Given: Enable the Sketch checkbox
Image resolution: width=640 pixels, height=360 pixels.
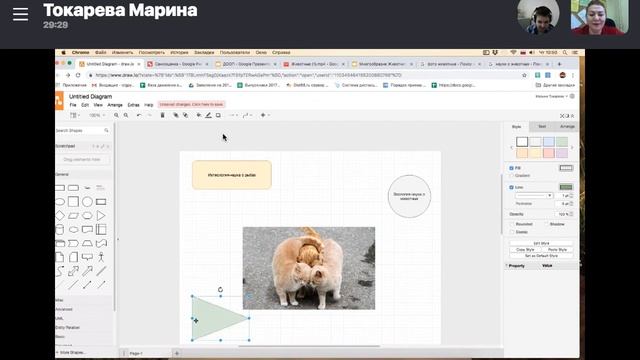Looking at the screenshot, I should (x=512, y=232).
